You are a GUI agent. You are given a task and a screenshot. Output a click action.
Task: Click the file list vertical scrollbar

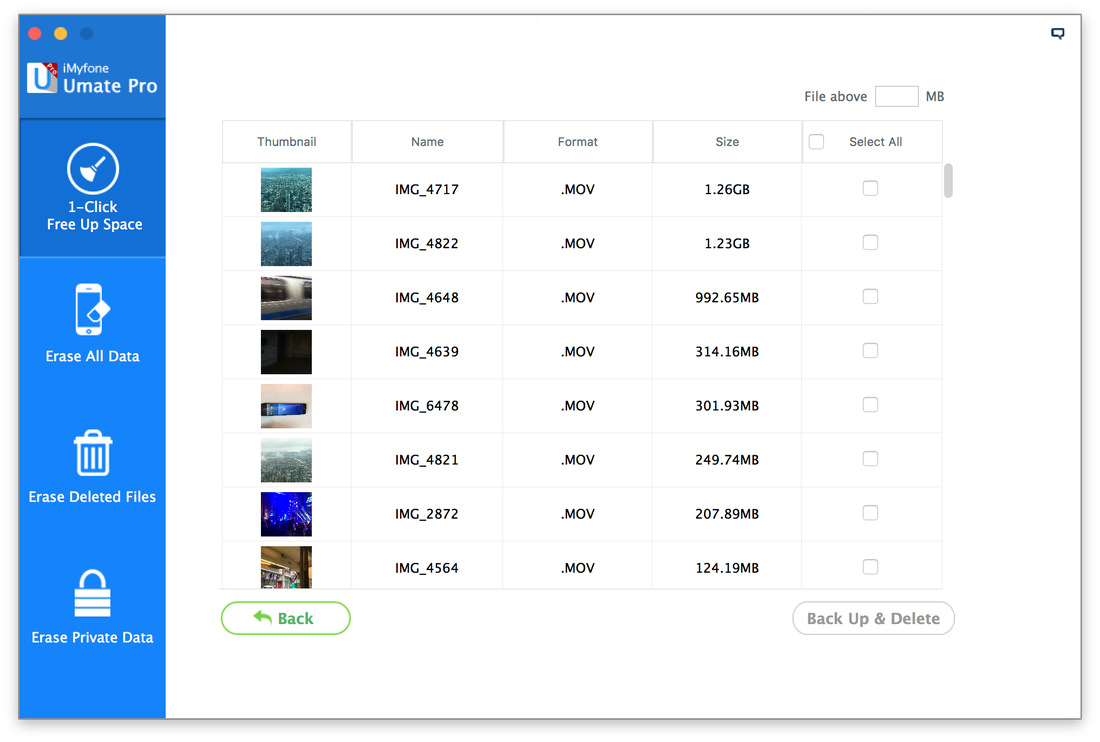tap(948, 181)
